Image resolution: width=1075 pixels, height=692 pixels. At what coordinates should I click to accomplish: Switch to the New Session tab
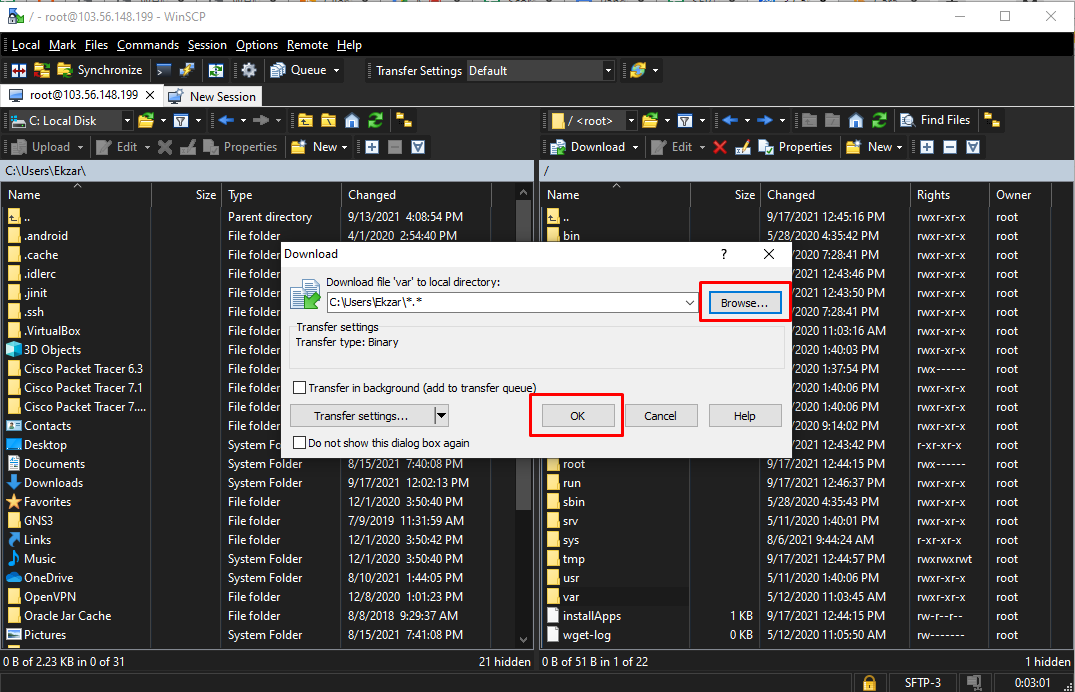click(213, 97)
